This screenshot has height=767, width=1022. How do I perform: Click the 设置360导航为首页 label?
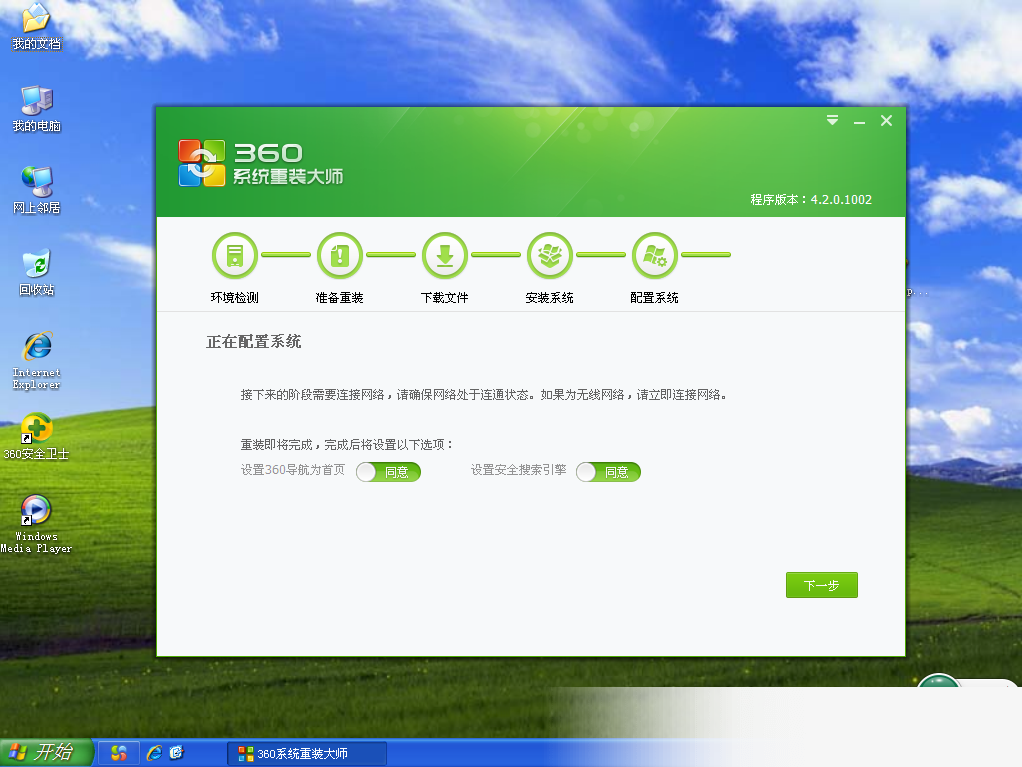(293, 470)
